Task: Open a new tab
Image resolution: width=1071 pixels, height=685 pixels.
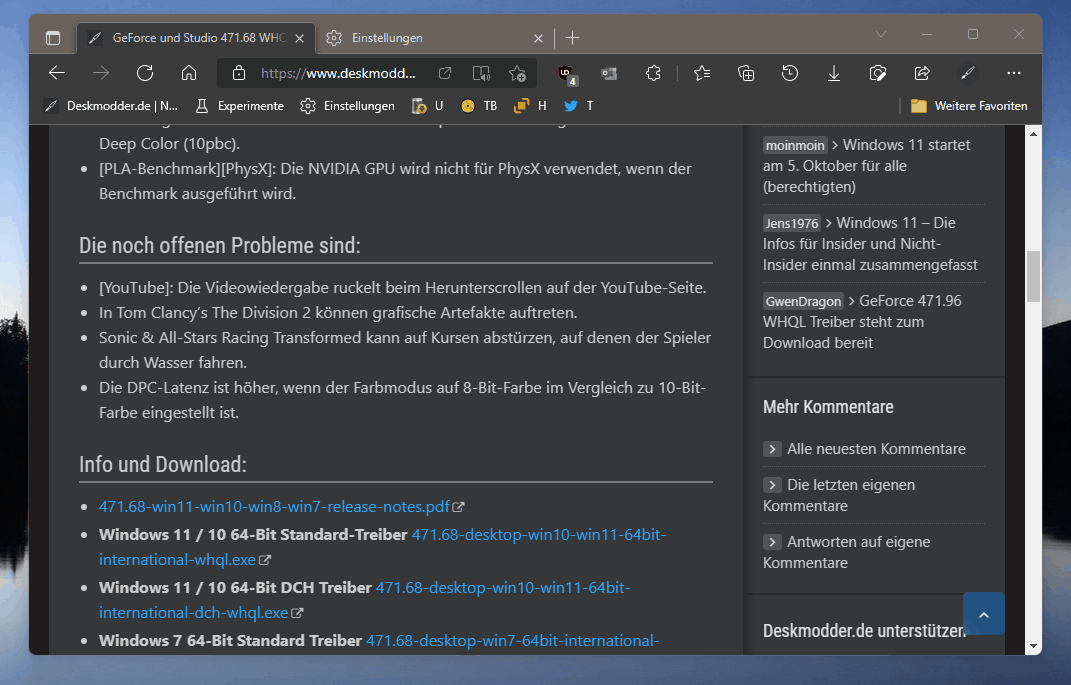Action: (572, 38)
